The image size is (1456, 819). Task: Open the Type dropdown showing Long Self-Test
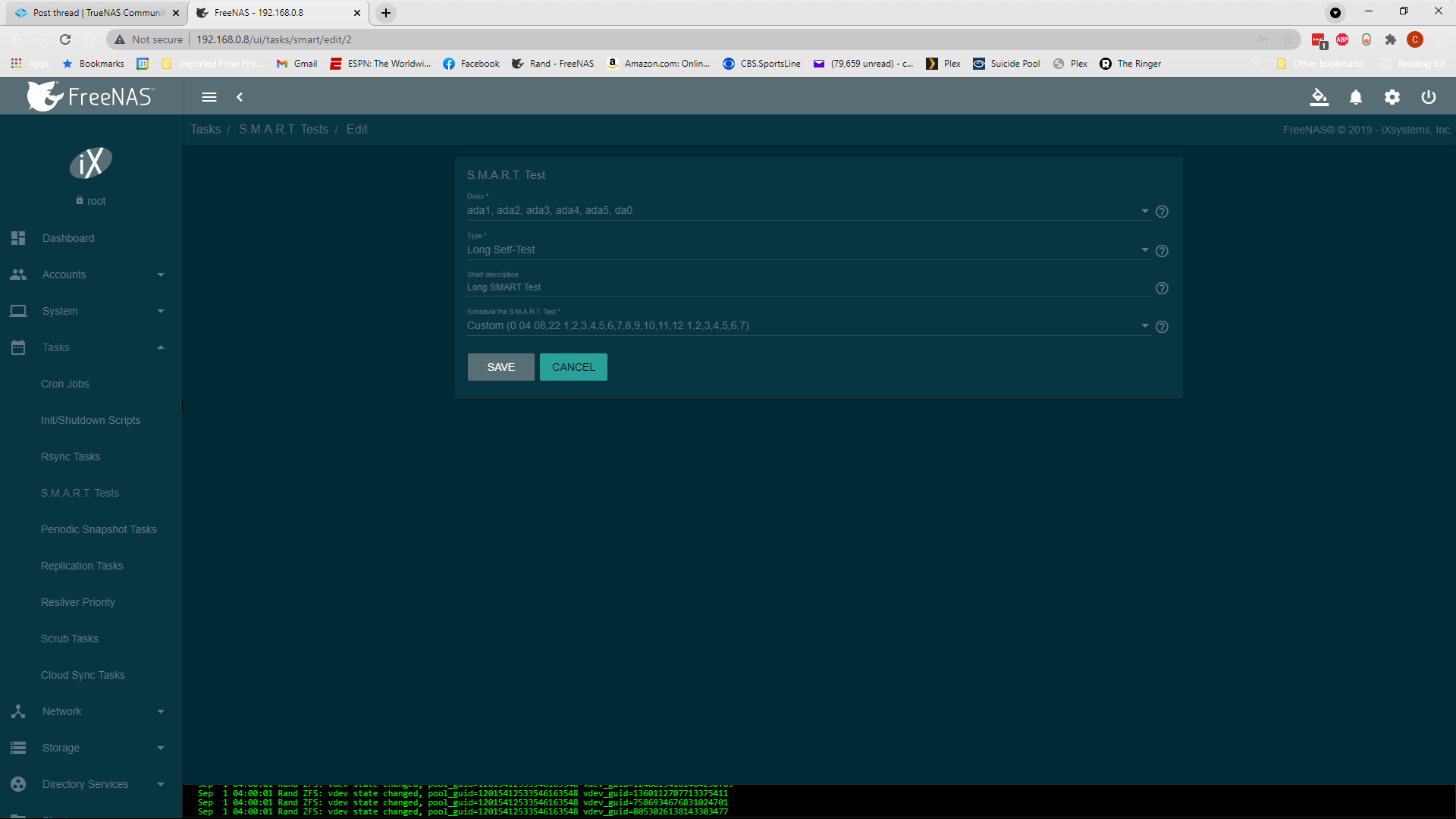(x=808, y=250)
